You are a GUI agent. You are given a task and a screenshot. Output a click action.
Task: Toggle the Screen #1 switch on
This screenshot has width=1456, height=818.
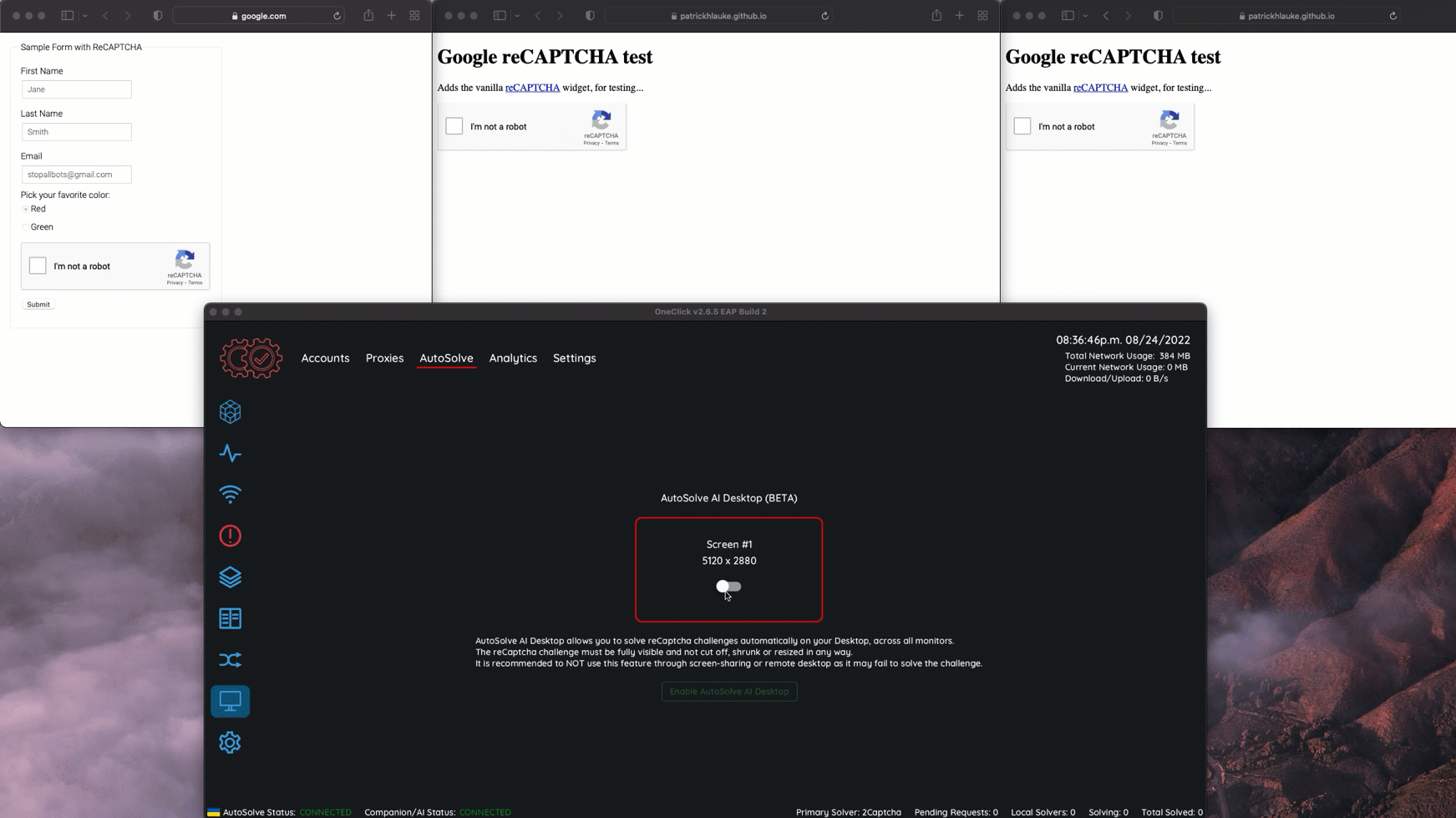[728, 587]
